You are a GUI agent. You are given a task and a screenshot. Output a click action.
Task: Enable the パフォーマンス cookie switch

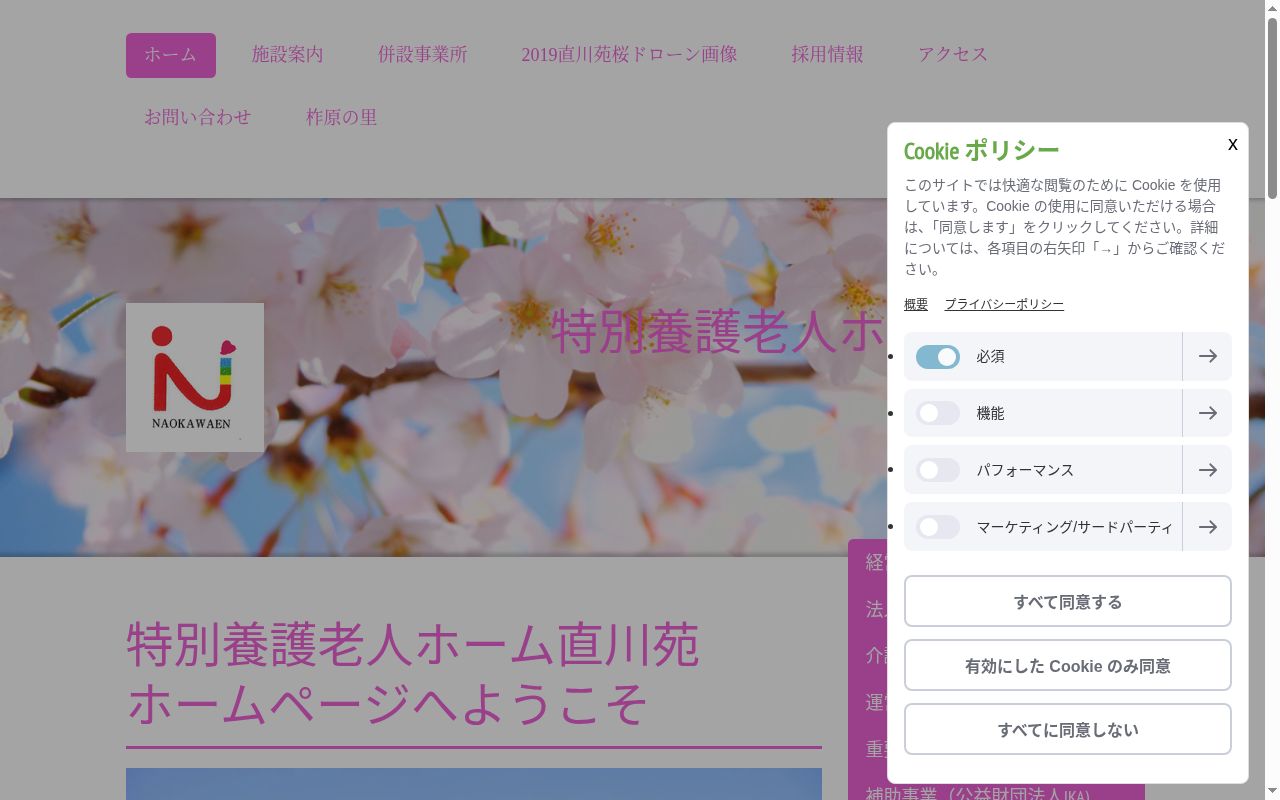[938, 470]
